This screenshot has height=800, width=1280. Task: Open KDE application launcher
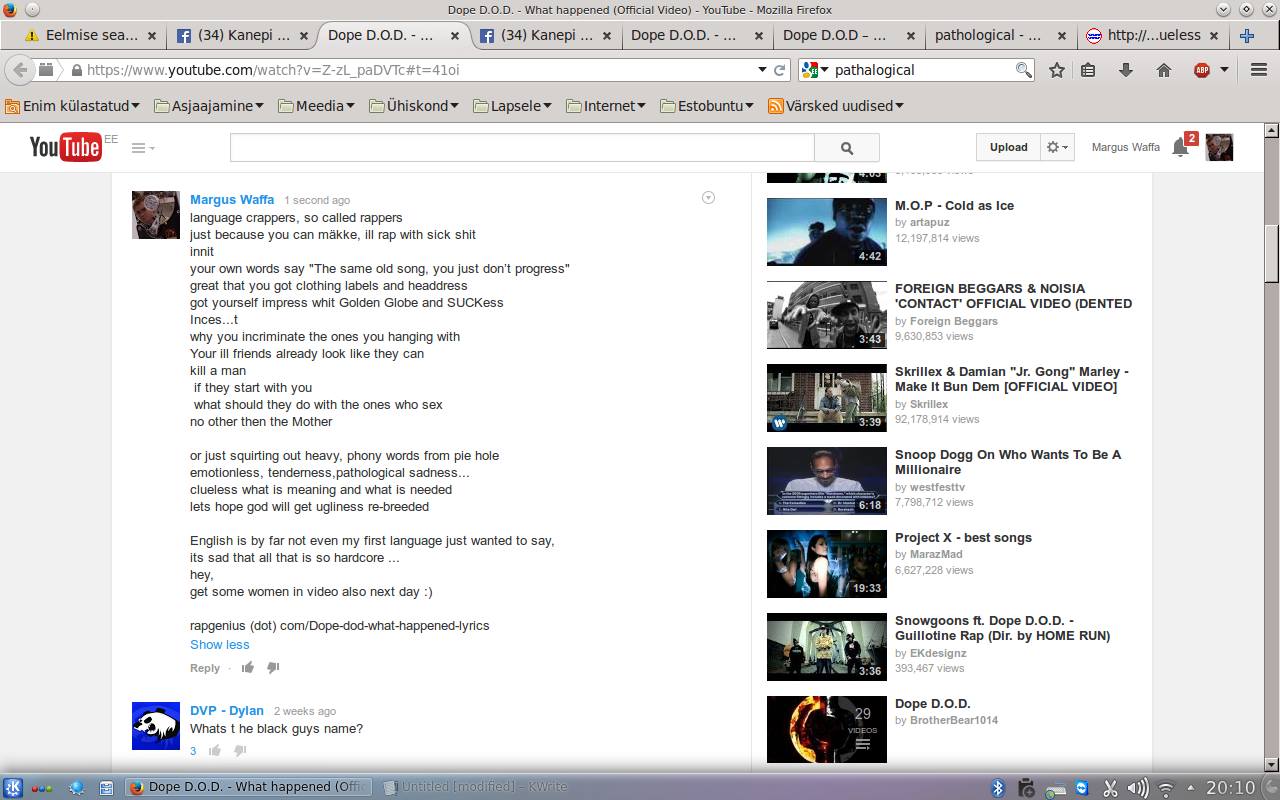click(x=13, y=787)
